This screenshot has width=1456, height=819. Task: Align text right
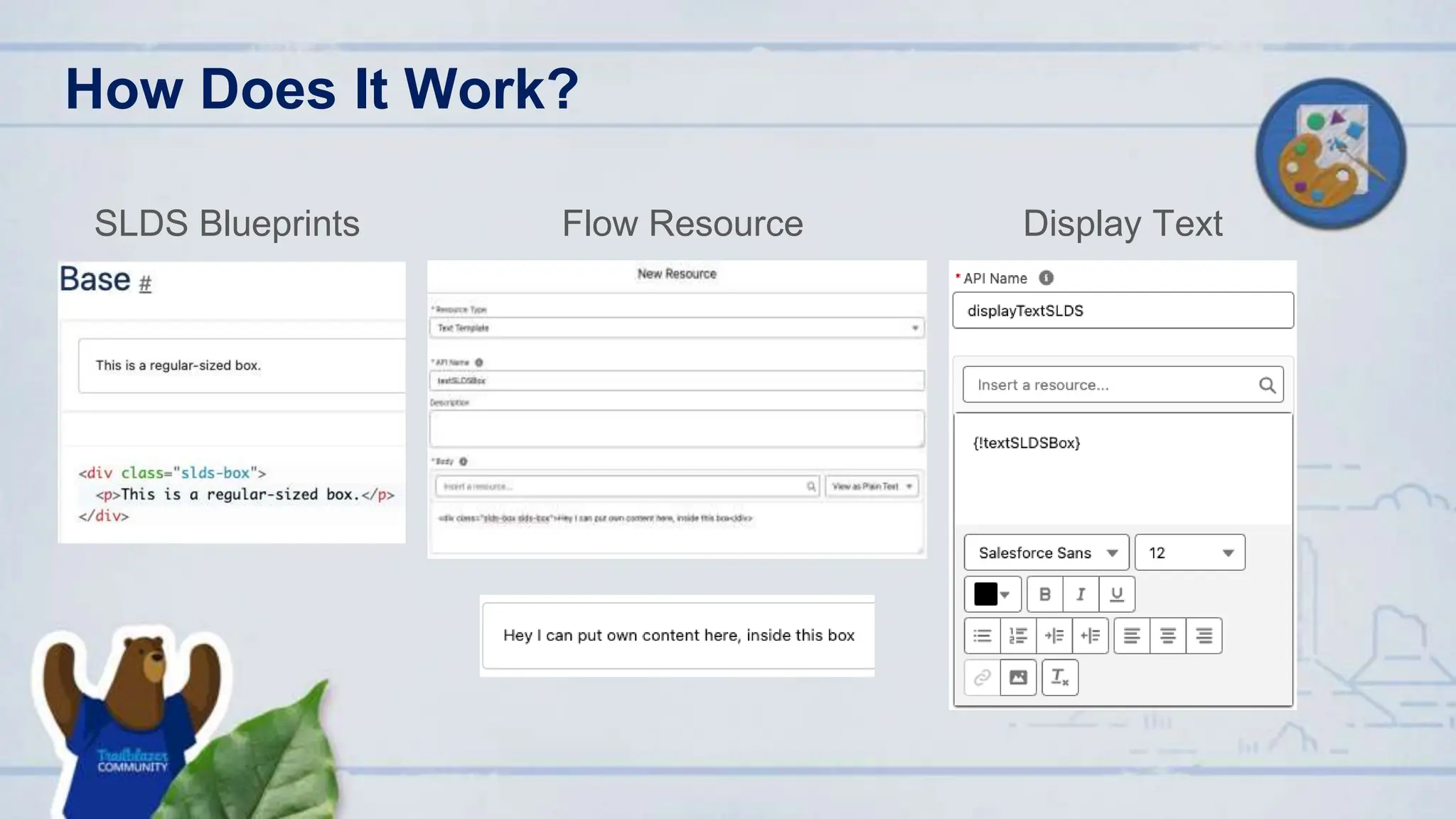click(x=1204, y=636)
